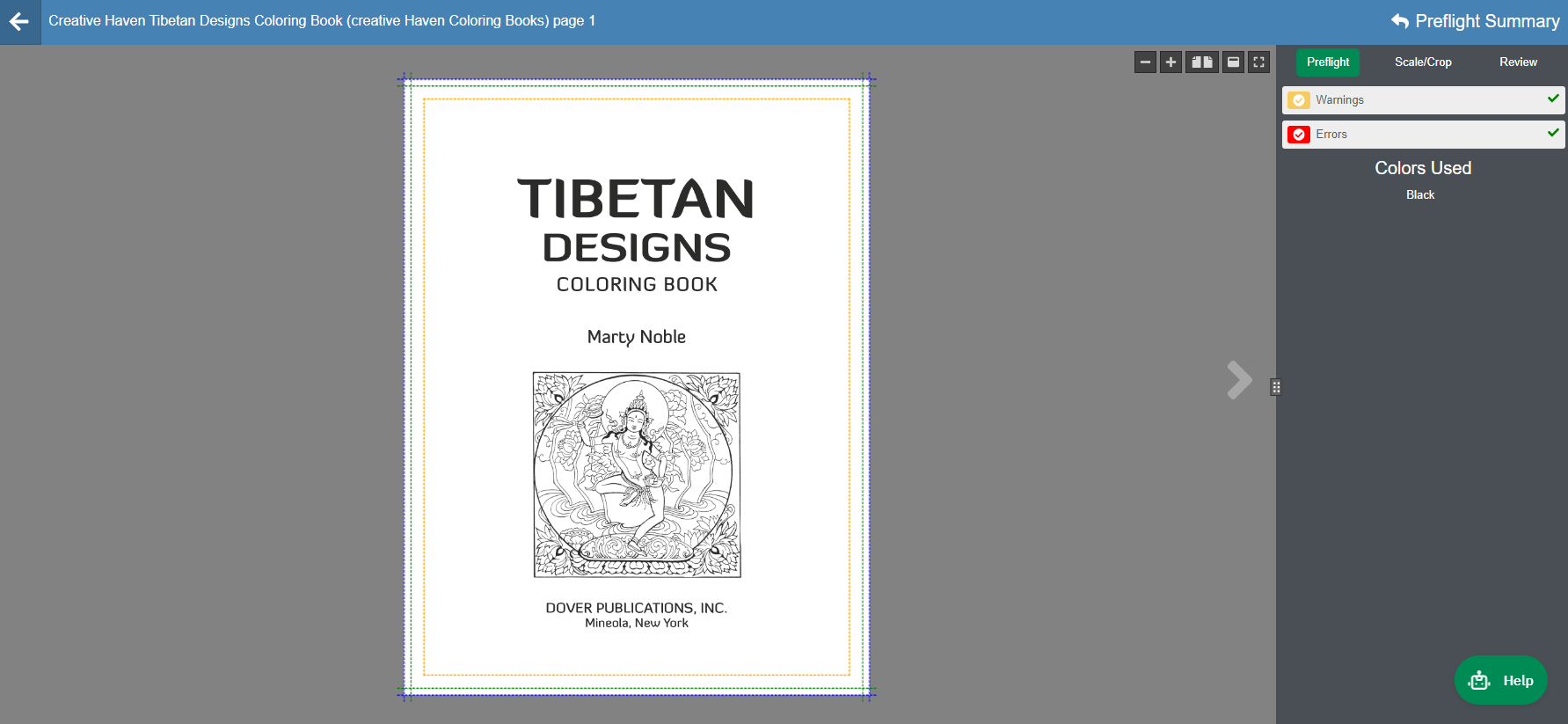Zoom in with the plus icon
The image size is (1568, 724).
(1171, 62)
